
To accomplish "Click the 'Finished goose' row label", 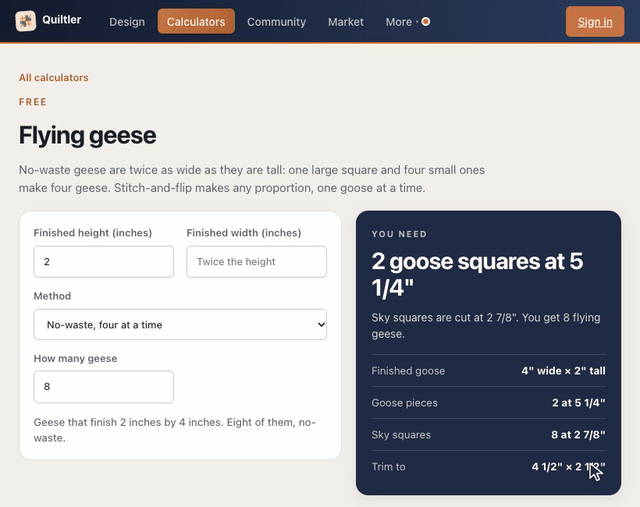I will pyautogui.click(x=408, y=371).
